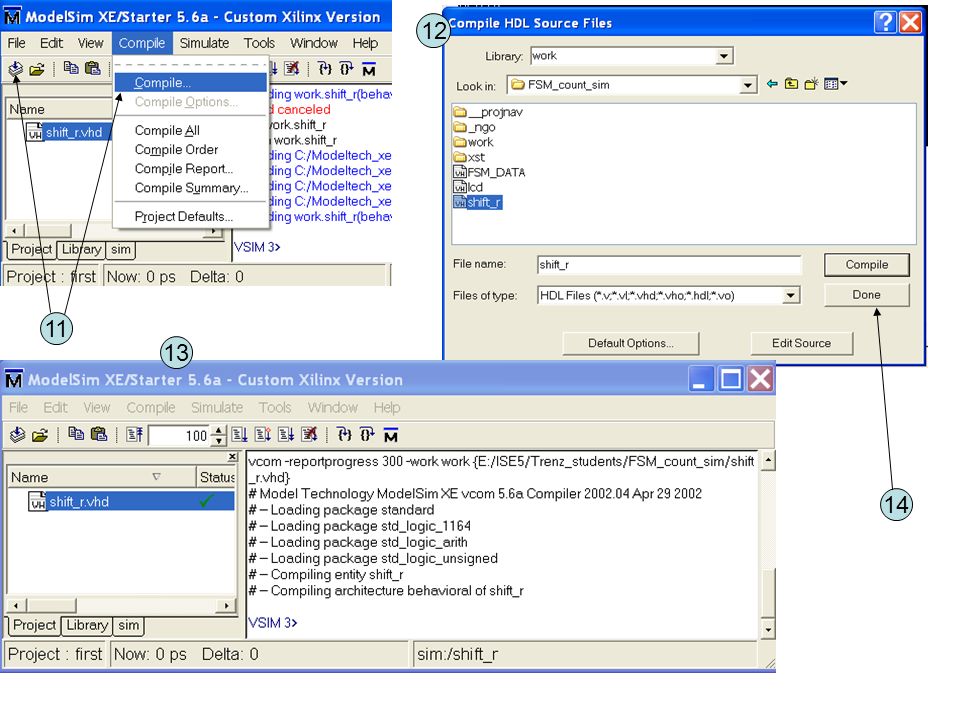Select the __projnav folder in dialog
960x720 pixels.
point(488,112)
